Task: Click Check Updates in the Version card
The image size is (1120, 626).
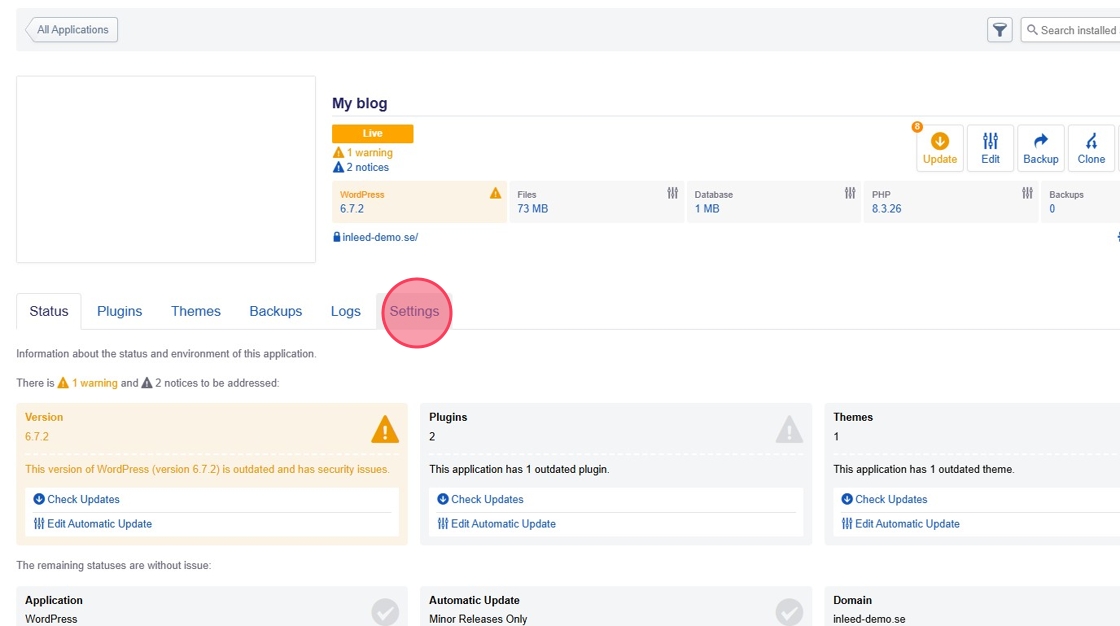Action: (x=83, y=499)
